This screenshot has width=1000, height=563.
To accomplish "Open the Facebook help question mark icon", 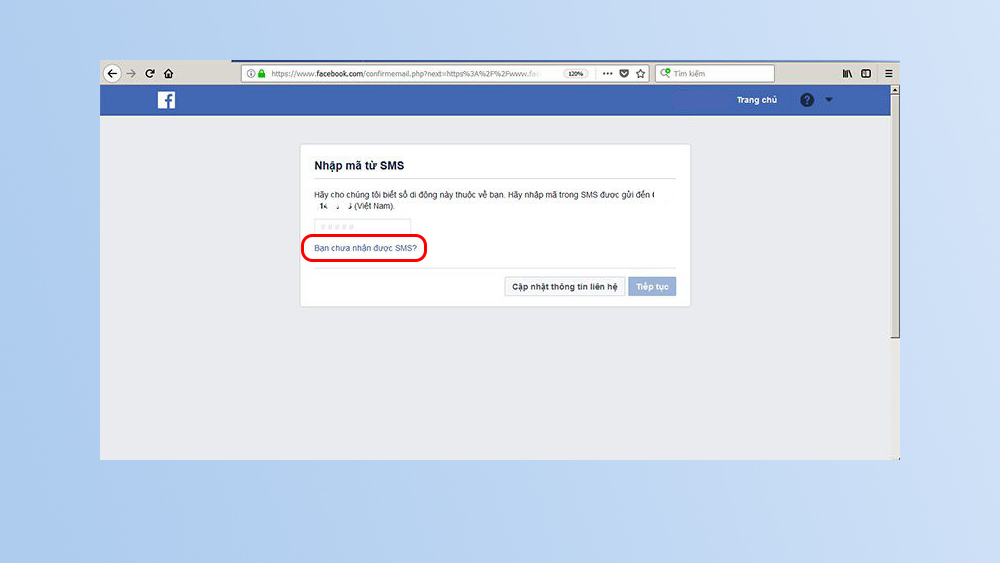I will pyautogui.click(x=807, y=100).
